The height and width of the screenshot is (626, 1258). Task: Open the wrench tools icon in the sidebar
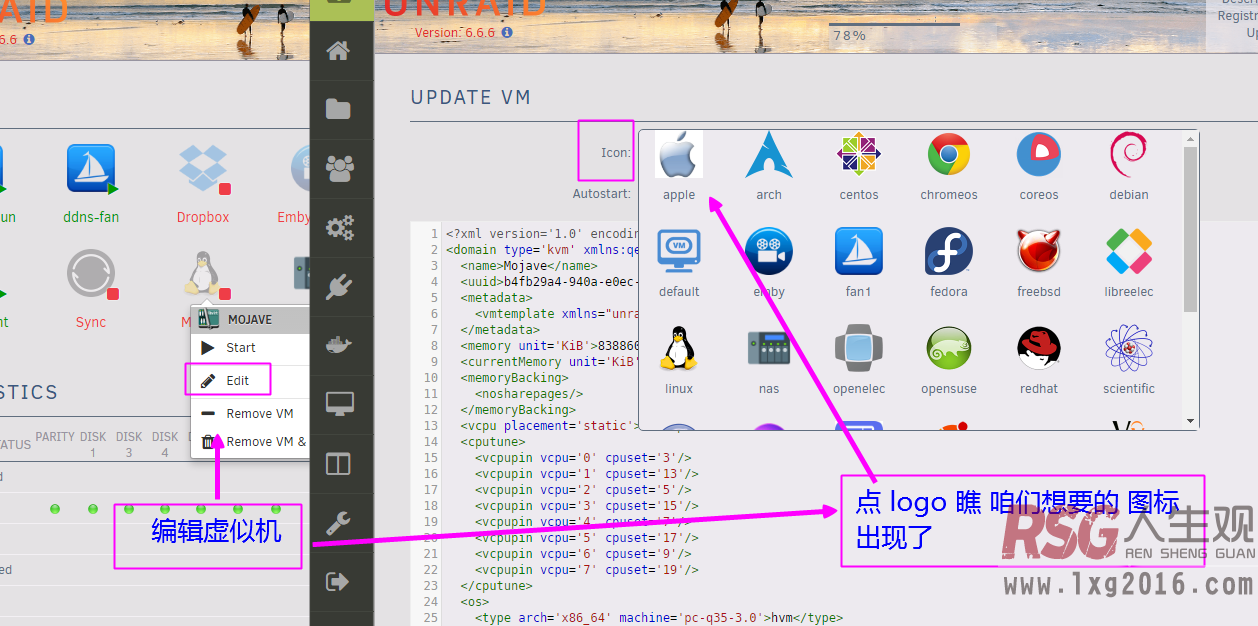pyautogui.click(x=339, y=522)
